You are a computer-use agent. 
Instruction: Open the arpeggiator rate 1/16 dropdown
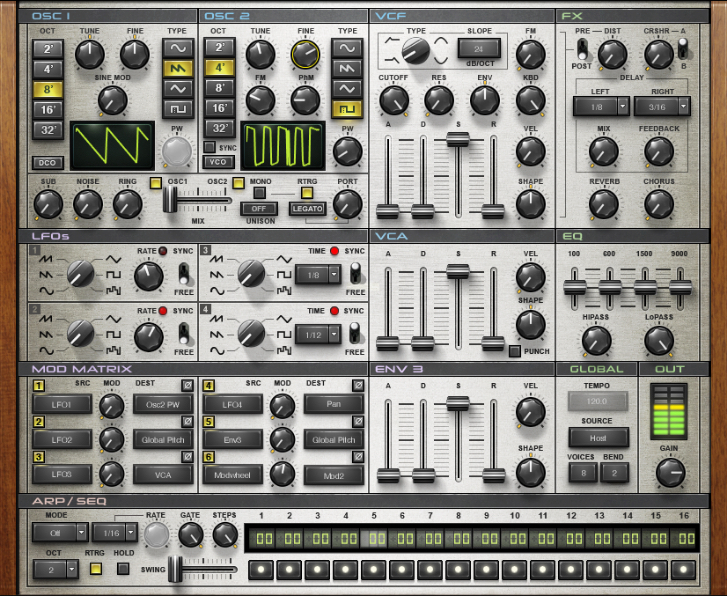coord(115,532)
